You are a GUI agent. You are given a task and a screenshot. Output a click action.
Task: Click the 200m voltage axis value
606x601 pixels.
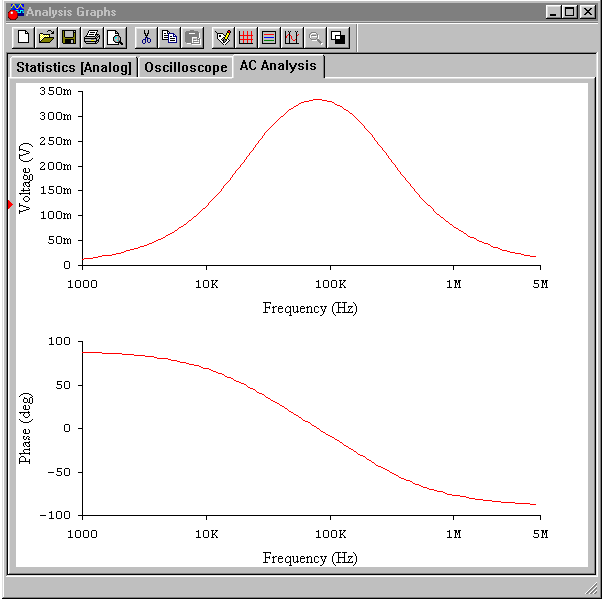point(55,166)
